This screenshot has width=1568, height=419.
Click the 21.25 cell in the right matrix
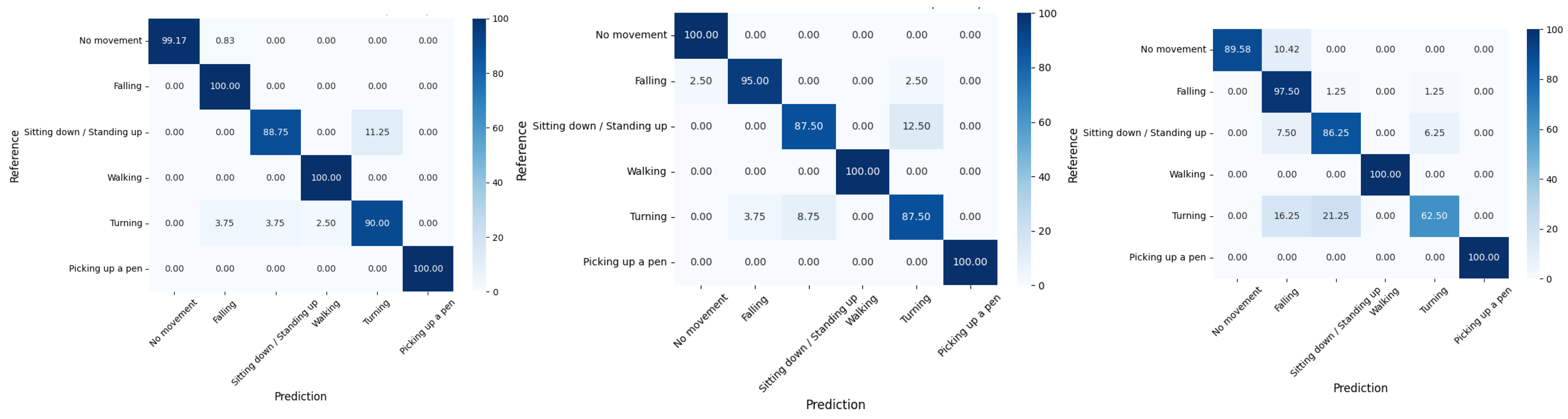pos(1335,216)
